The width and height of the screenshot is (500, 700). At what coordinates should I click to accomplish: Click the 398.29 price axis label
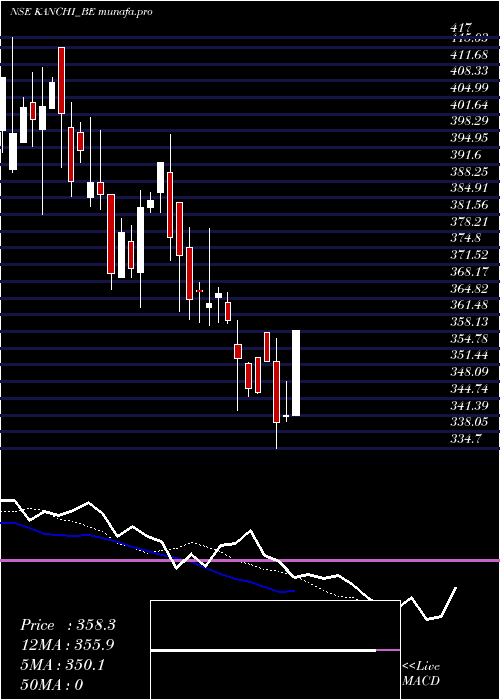point(469,121)
